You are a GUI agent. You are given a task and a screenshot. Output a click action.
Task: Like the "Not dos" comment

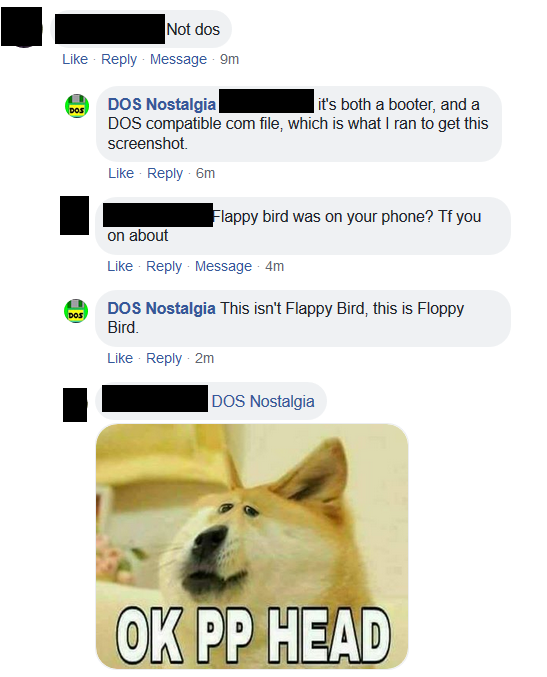tap(75, 59)
